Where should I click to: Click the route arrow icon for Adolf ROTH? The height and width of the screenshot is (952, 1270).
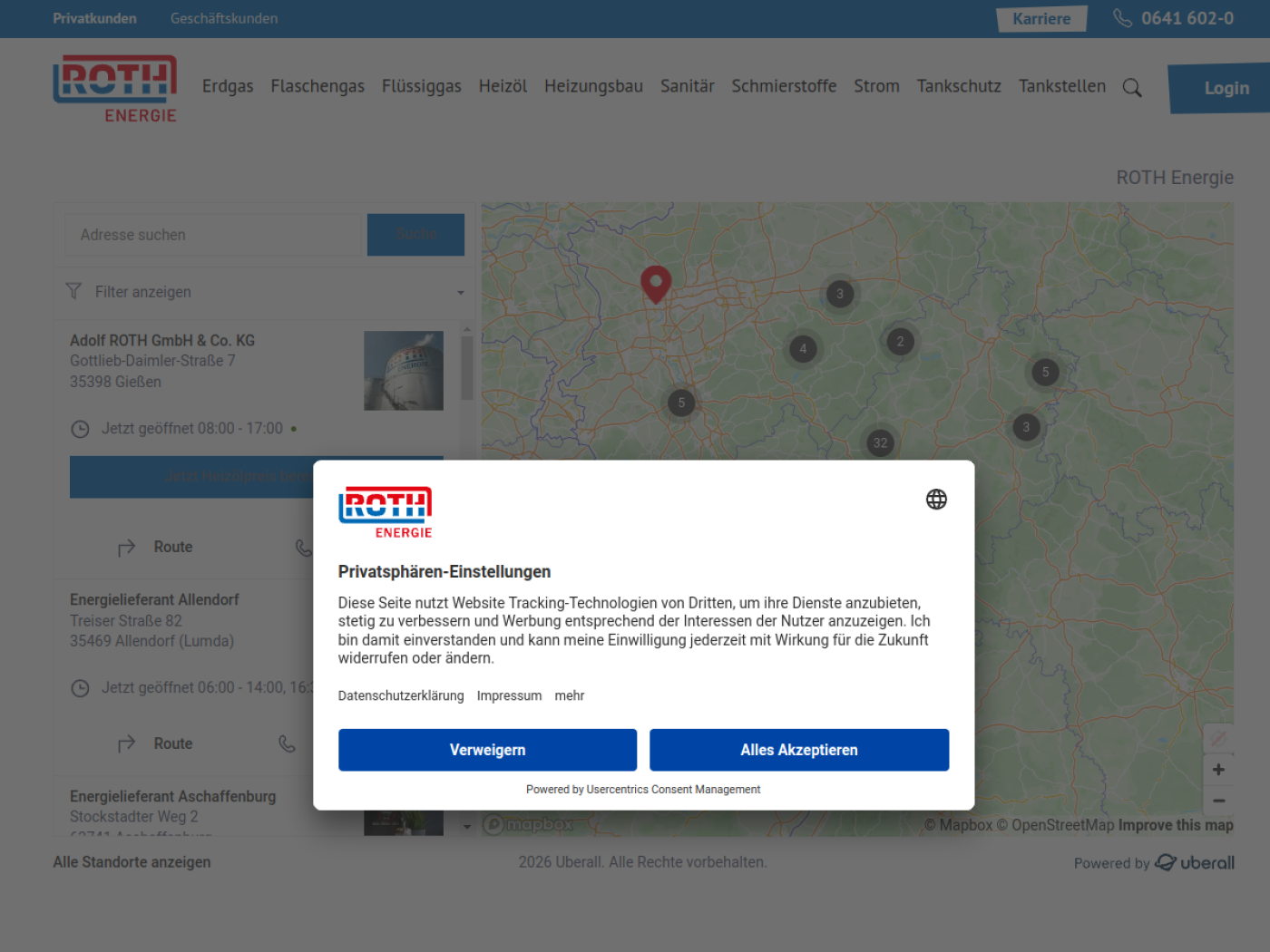click(x=126, y=548)
